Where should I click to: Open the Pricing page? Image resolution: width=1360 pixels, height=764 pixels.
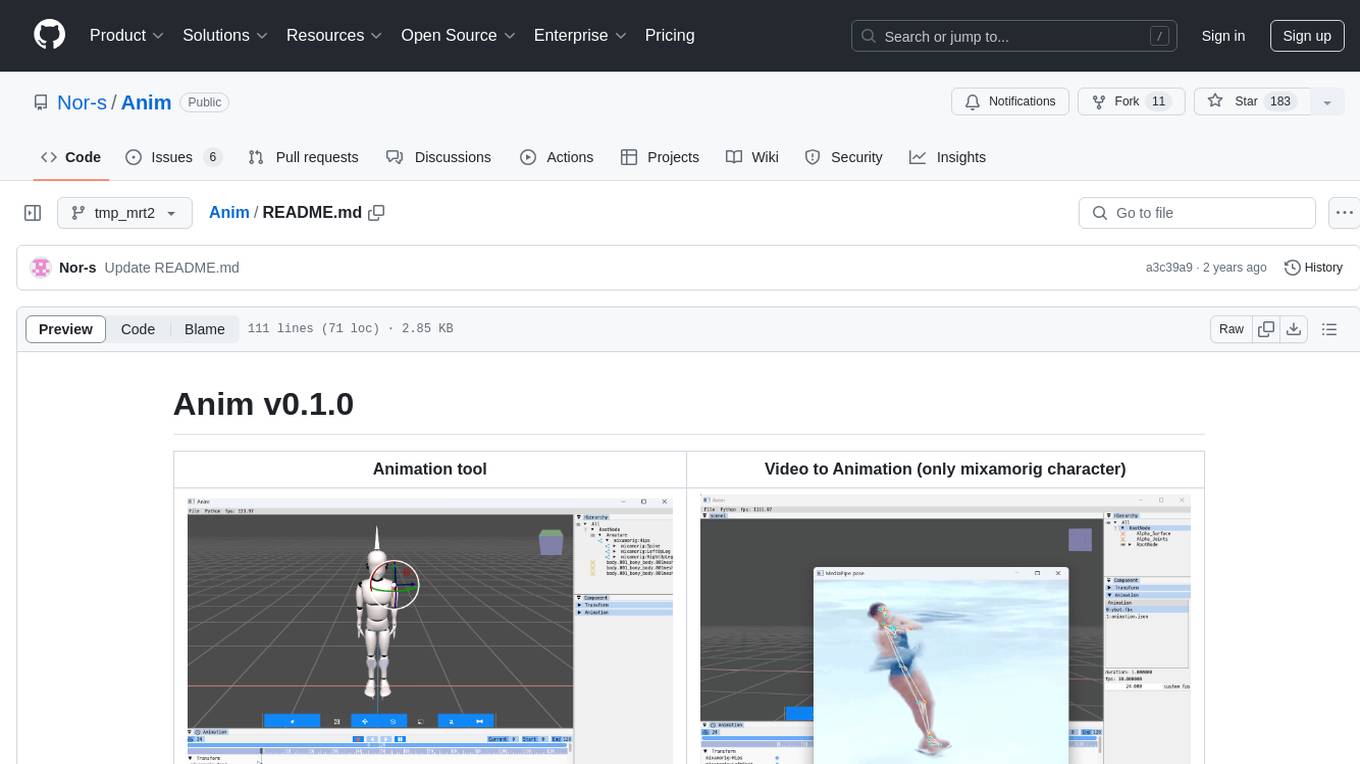[x=670, y=35]
